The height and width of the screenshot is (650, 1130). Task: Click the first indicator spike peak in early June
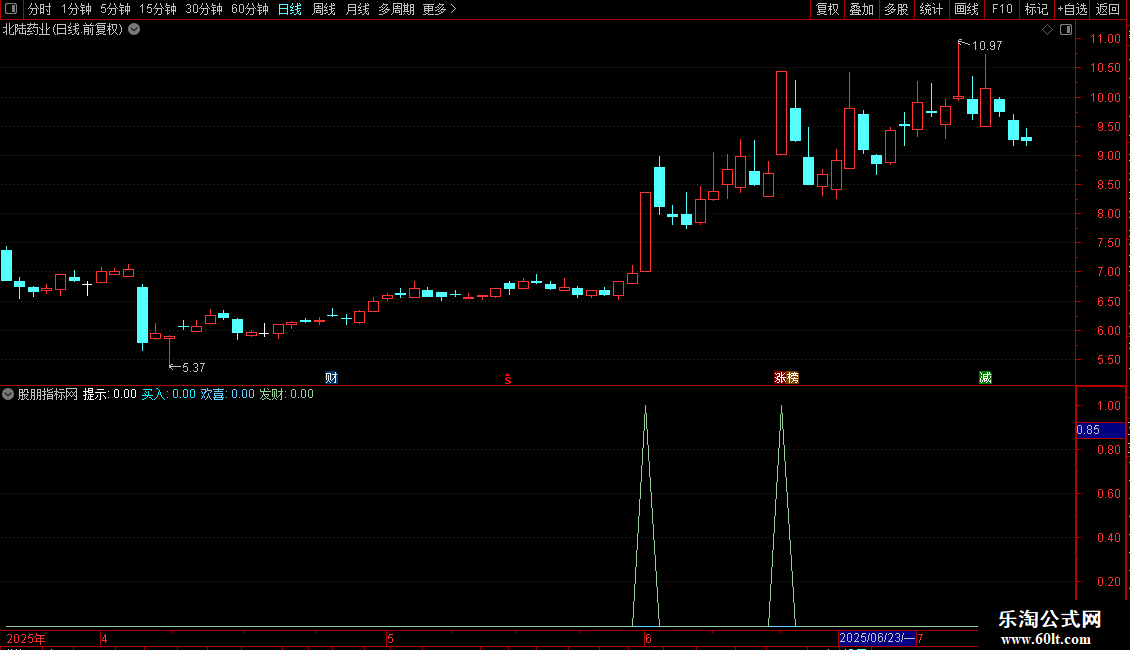(x=646, y=407)
